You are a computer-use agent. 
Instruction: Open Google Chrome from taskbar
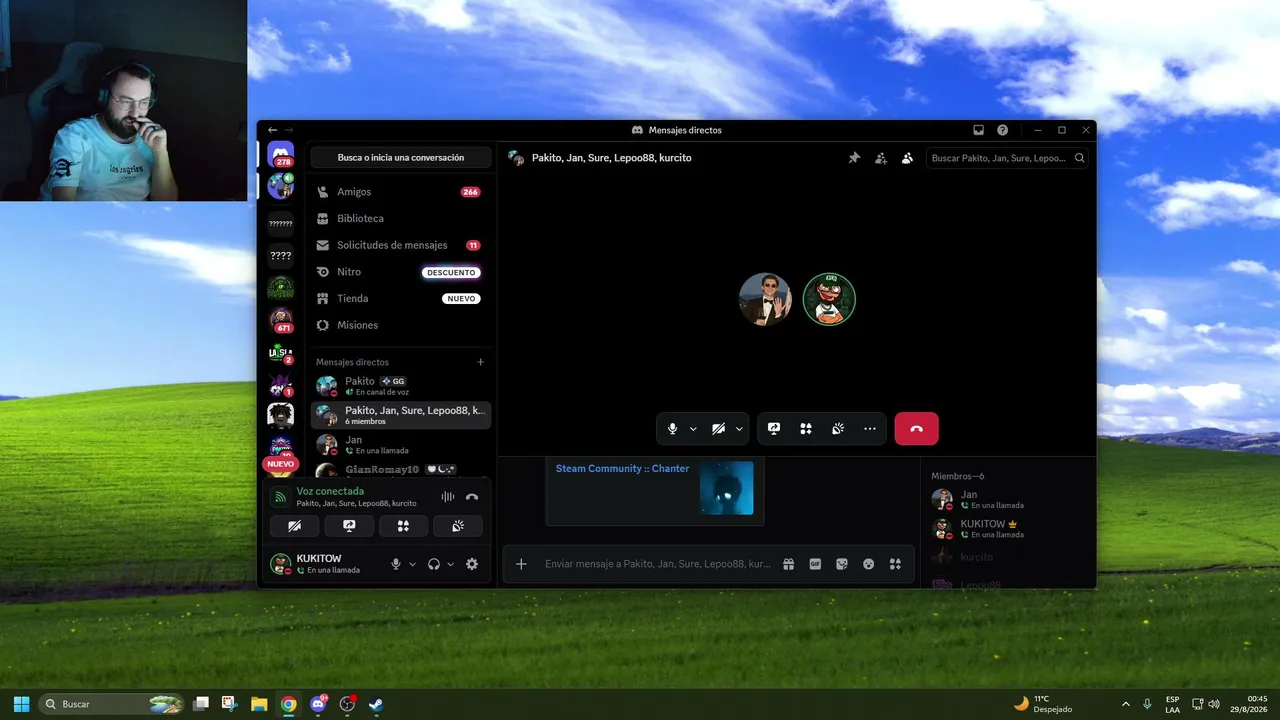point(288,704)
